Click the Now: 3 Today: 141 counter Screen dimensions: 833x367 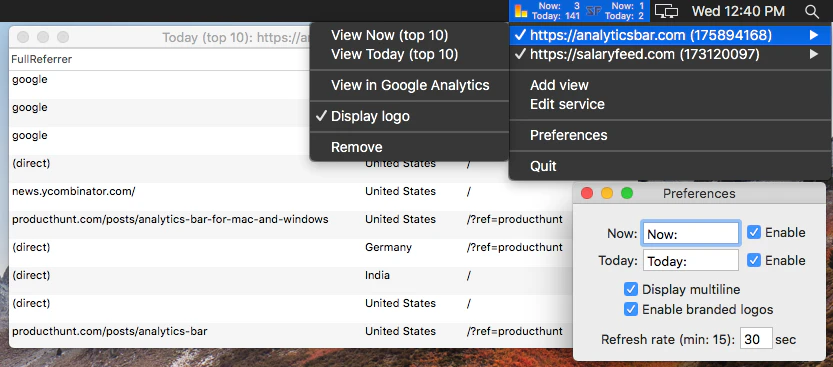pos(556,11)
